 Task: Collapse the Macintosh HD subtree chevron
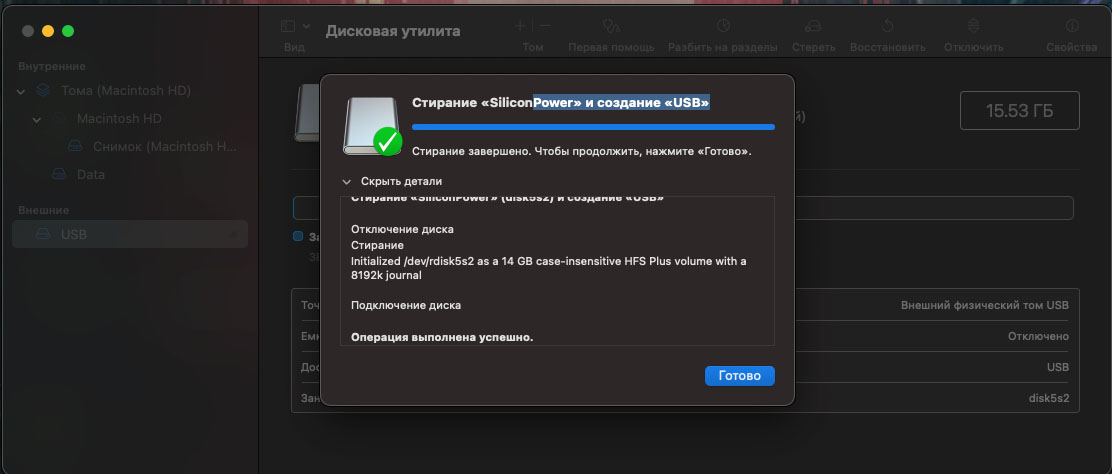(37, 119)
